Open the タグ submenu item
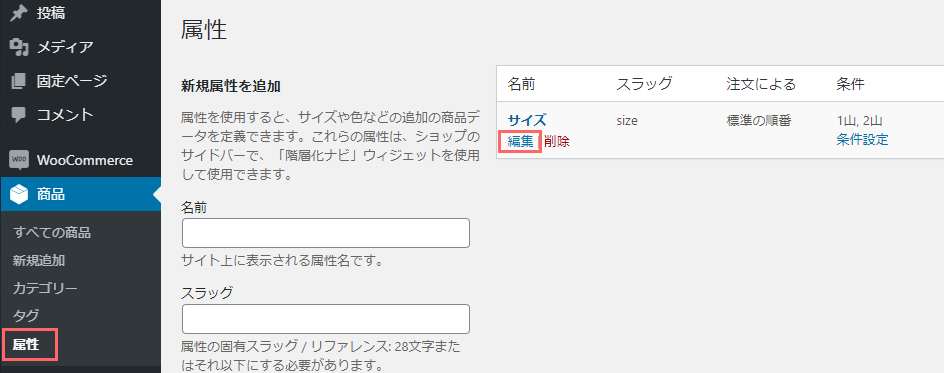Screen dimensions: 944x373 tap(26, 316)
